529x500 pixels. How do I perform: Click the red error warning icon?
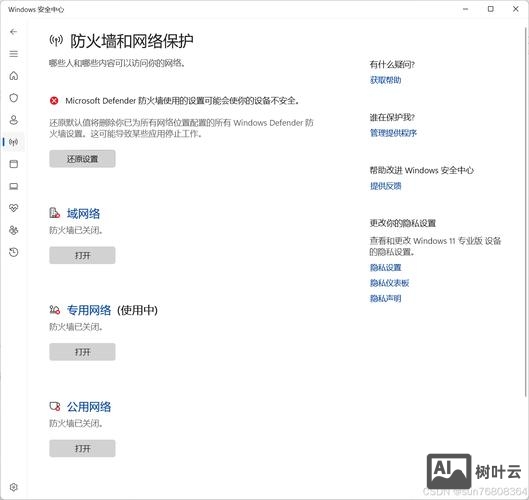(x=54, y=101)
